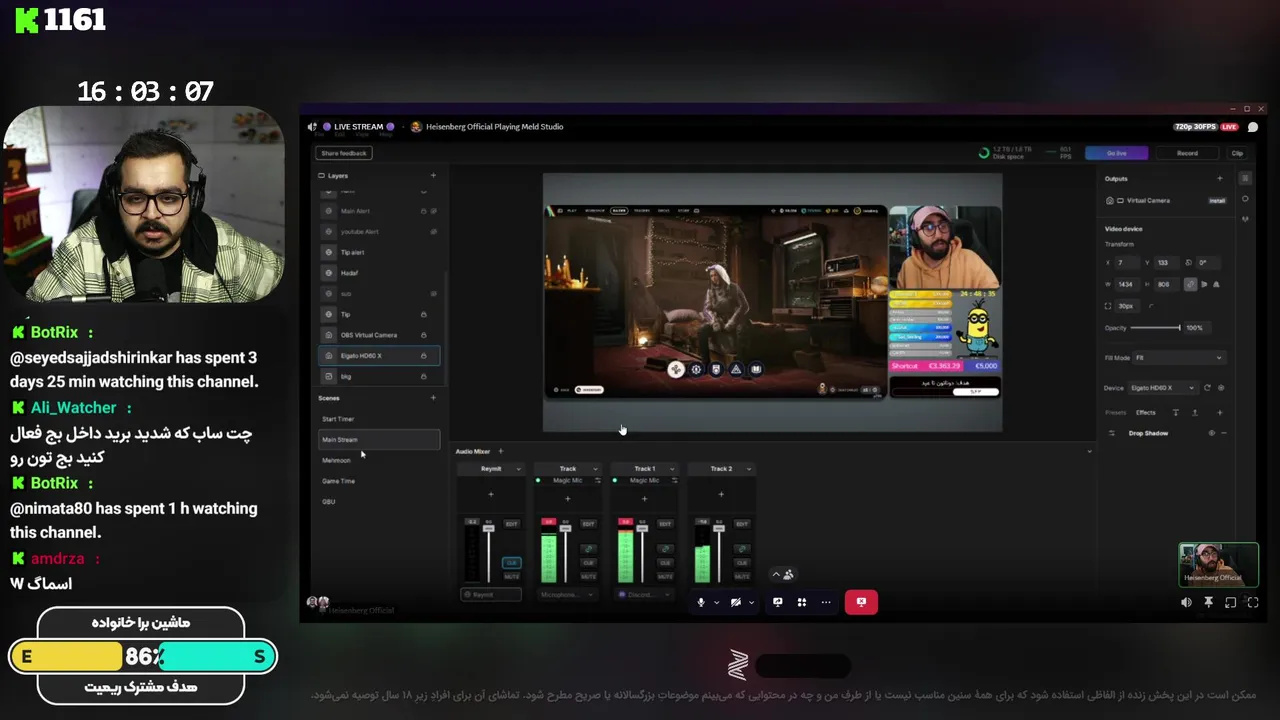
Task: Open the Track 2 header dropdown arrow
Action: point(749,469)
